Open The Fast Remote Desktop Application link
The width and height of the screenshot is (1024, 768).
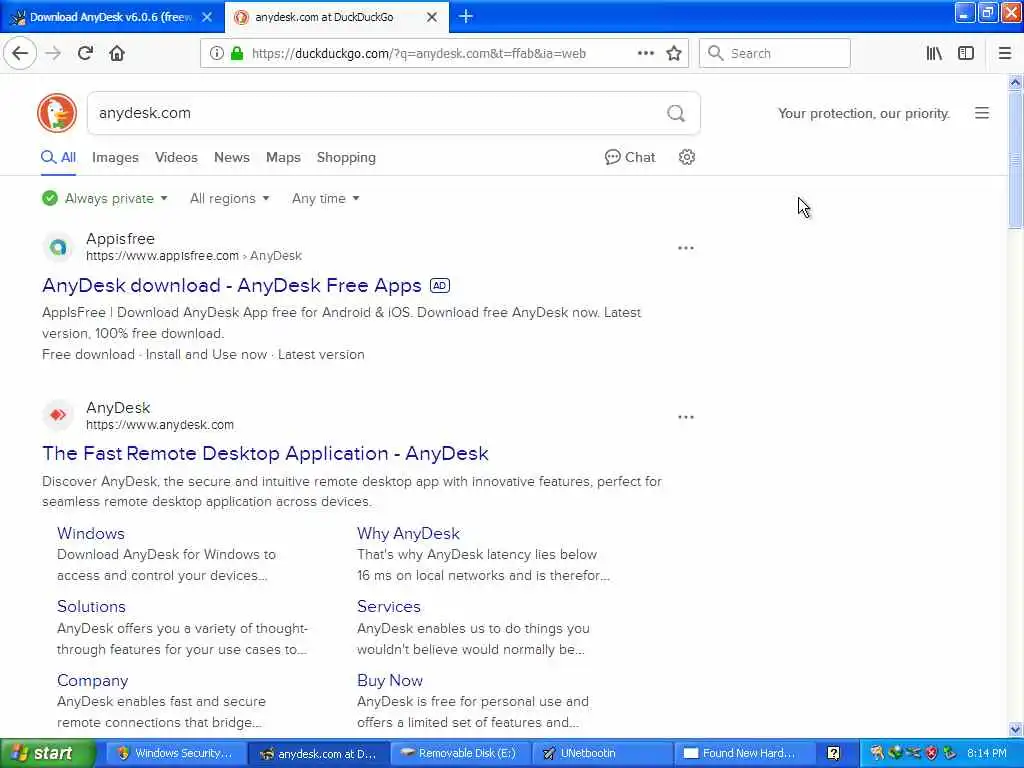(265, 453)
